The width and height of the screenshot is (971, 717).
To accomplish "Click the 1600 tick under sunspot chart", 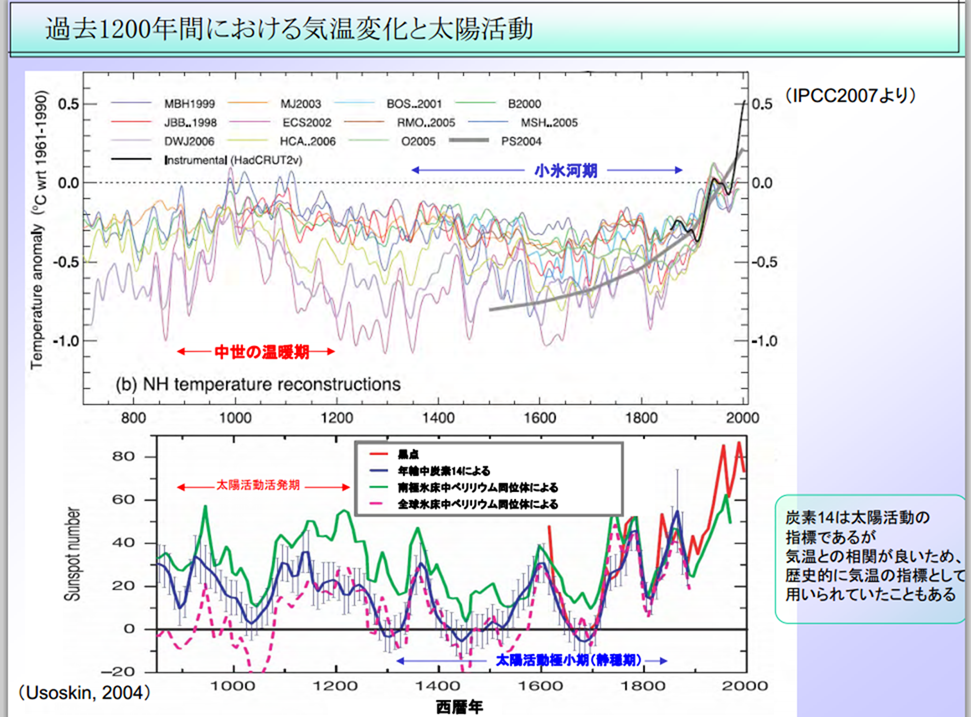I will pyautogui.click(x=541, y=686).
